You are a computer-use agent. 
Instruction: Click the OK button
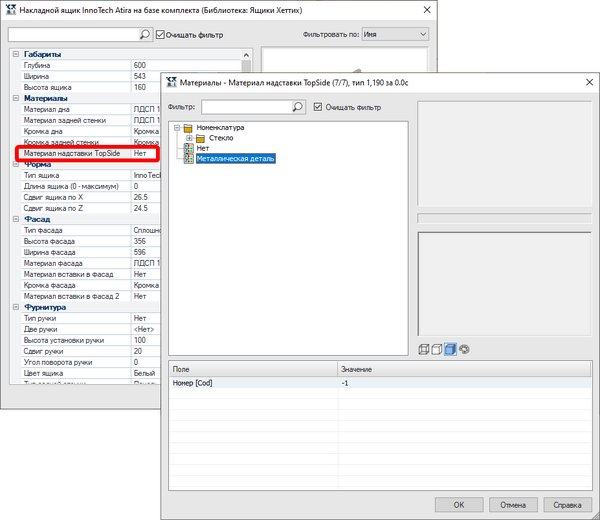[x=459, y=505]
